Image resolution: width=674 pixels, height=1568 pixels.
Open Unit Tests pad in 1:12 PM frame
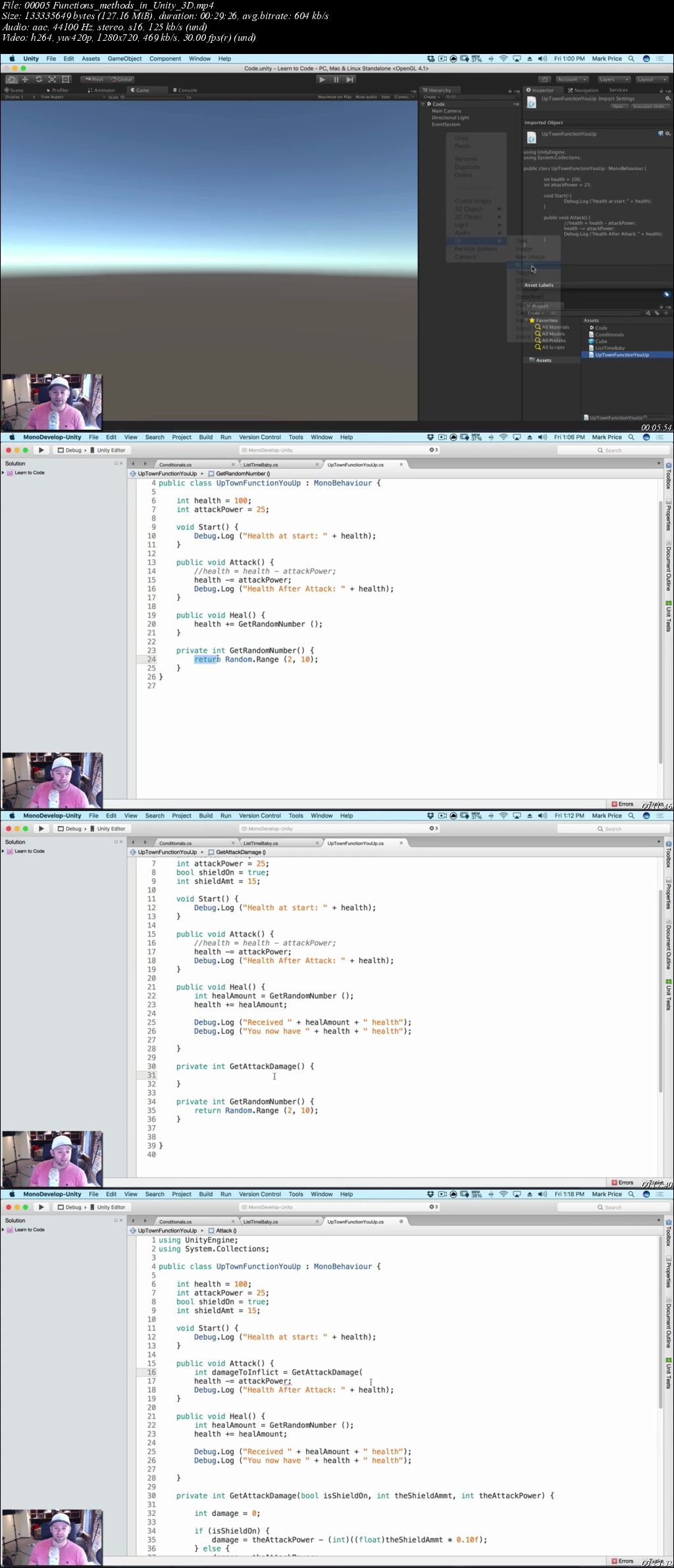click(668, 995)
